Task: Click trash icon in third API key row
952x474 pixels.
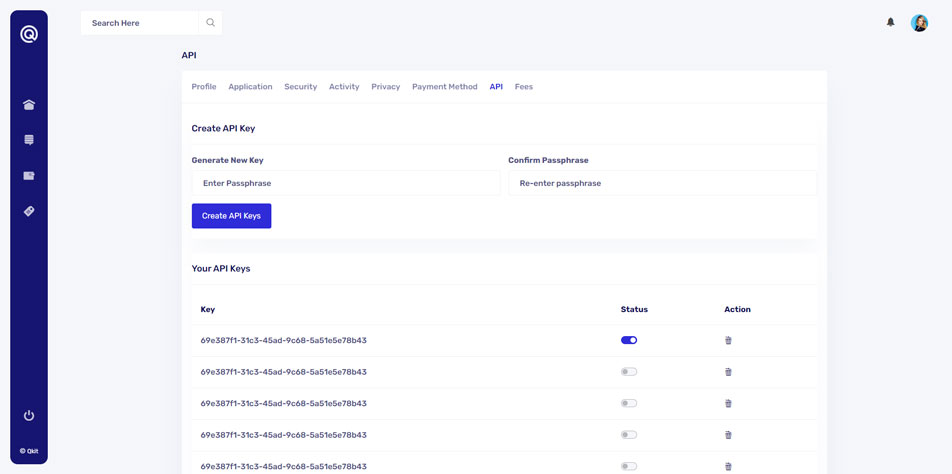Action: (x=728, y=403)
